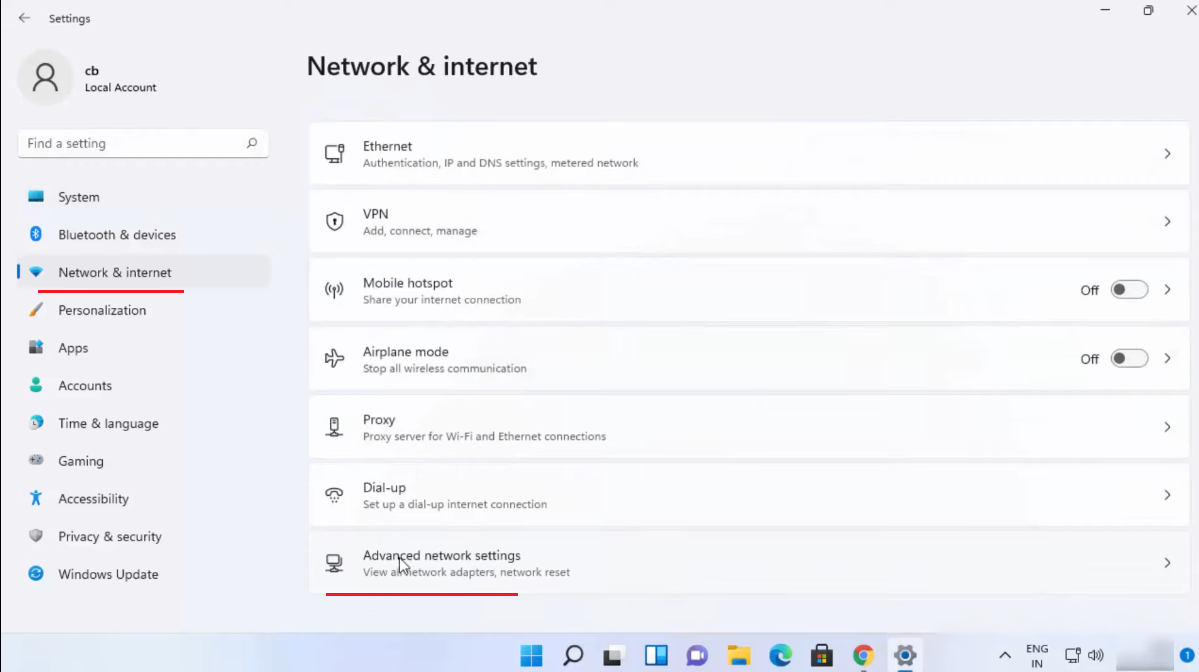Expand Mobile hotspot settings with its chevron

1167,290
